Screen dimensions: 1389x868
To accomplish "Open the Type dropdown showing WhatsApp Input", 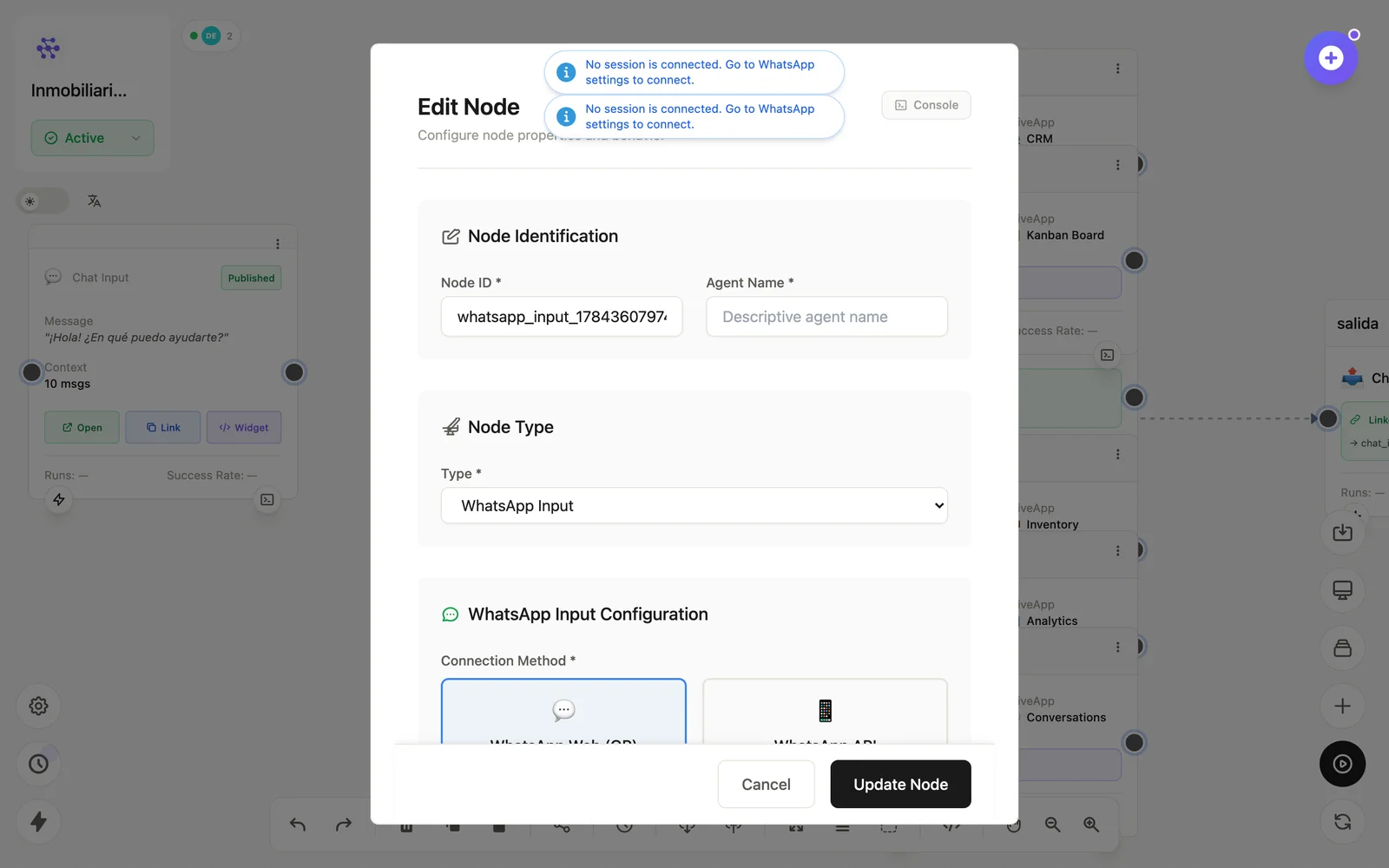I will 694,506.
